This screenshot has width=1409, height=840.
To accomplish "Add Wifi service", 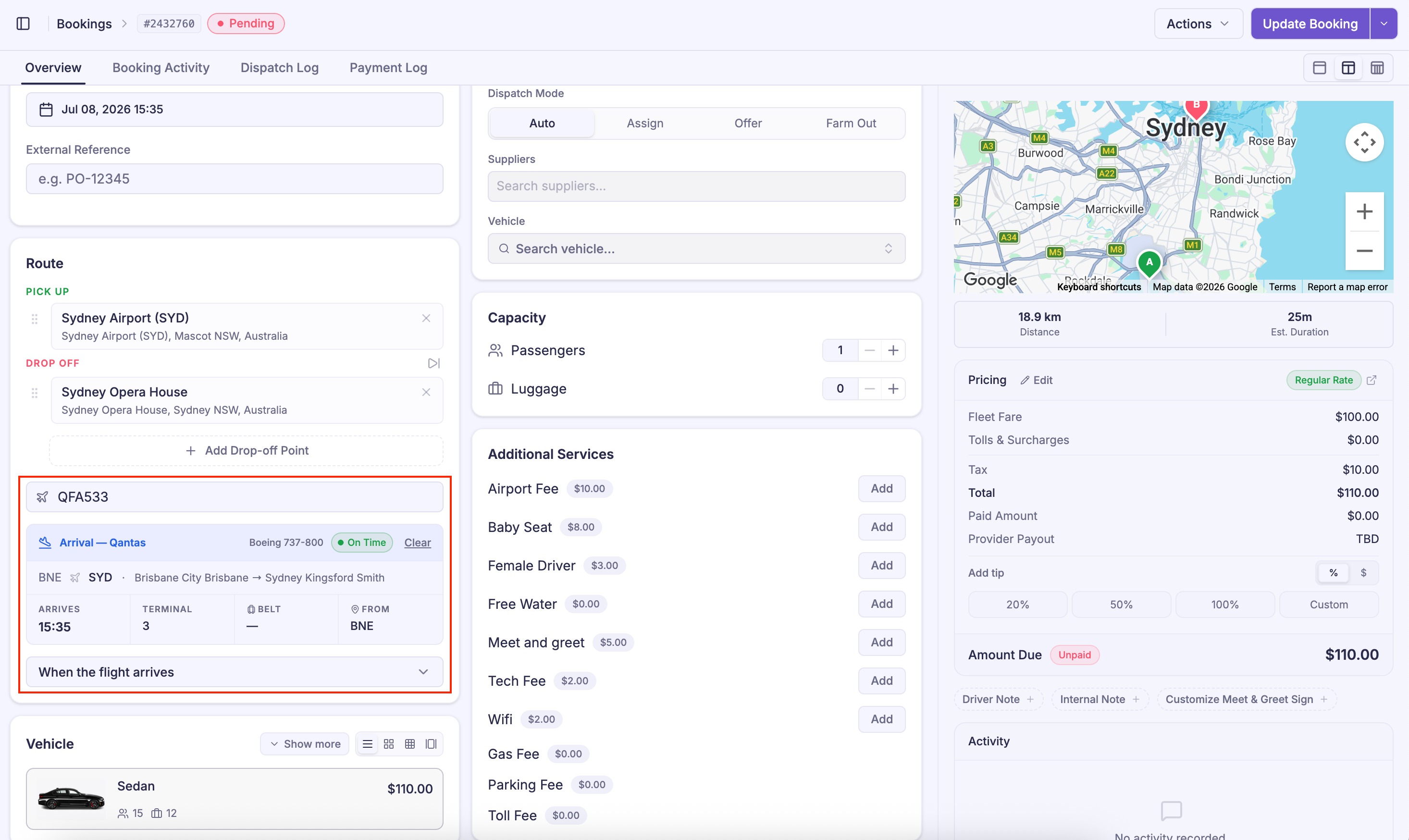I will pyautogui.click(x=882, y=719).
